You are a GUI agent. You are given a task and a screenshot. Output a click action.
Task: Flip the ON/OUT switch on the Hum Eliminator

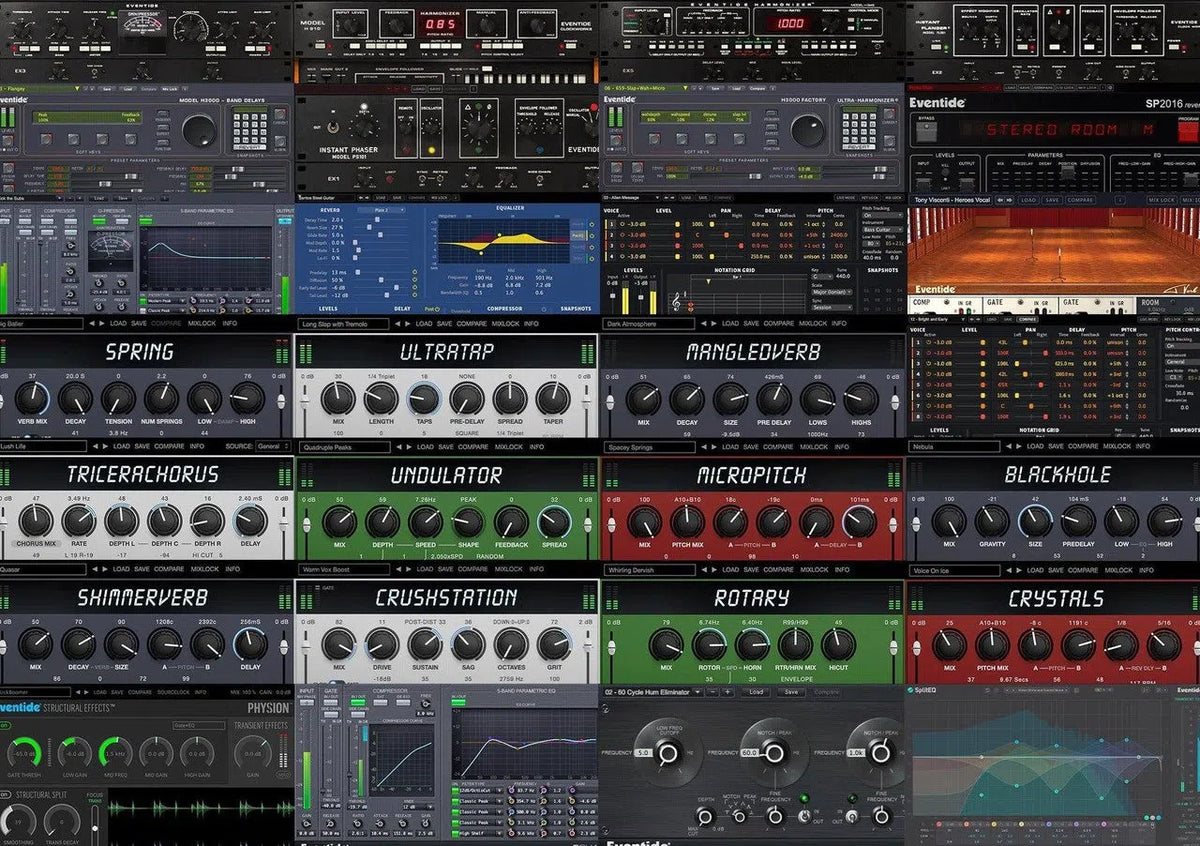(804, 816)
